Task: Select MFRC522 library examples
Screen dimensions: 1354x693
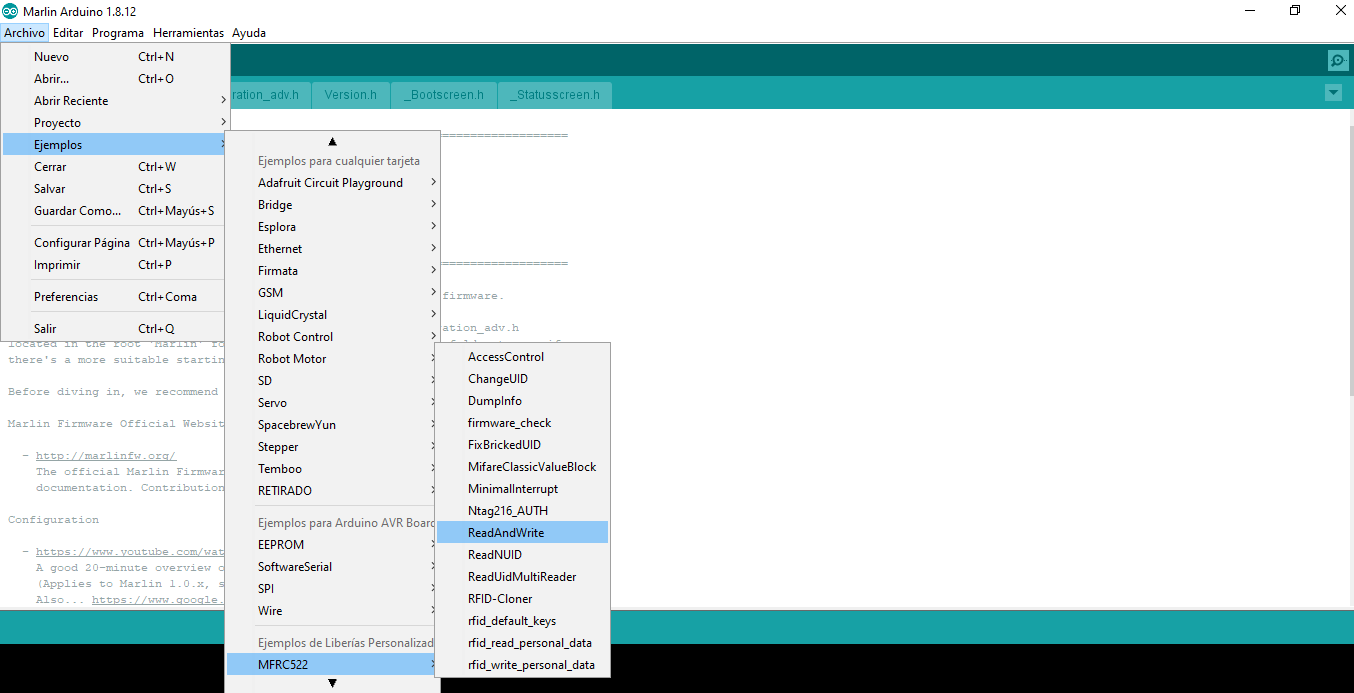Action: [333, 665]
